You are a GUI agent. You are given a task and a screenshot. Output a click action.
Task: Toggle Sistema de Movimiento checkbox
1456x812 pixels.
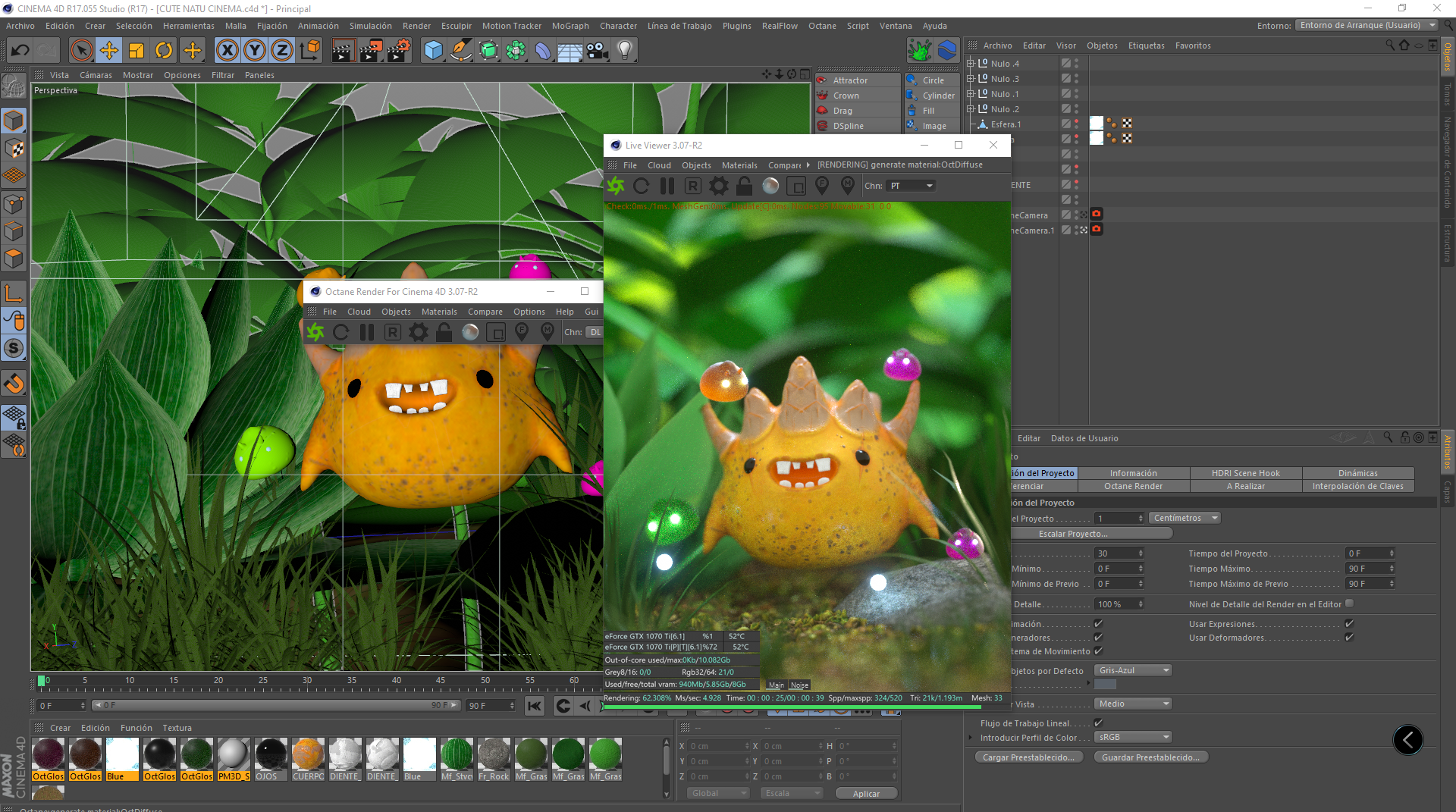tap(1098, 651)
